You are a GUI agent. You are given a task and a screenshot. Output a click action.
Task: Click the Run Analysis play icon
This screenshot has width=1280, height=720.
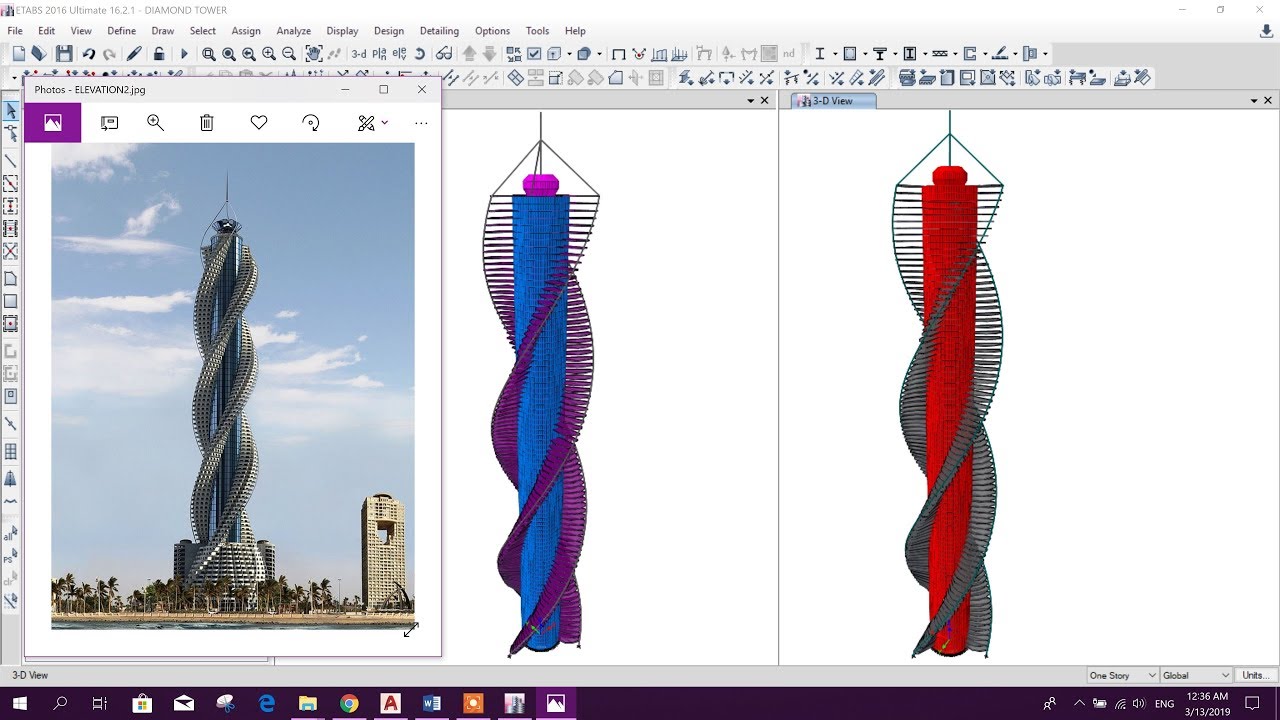click(184, 54)
